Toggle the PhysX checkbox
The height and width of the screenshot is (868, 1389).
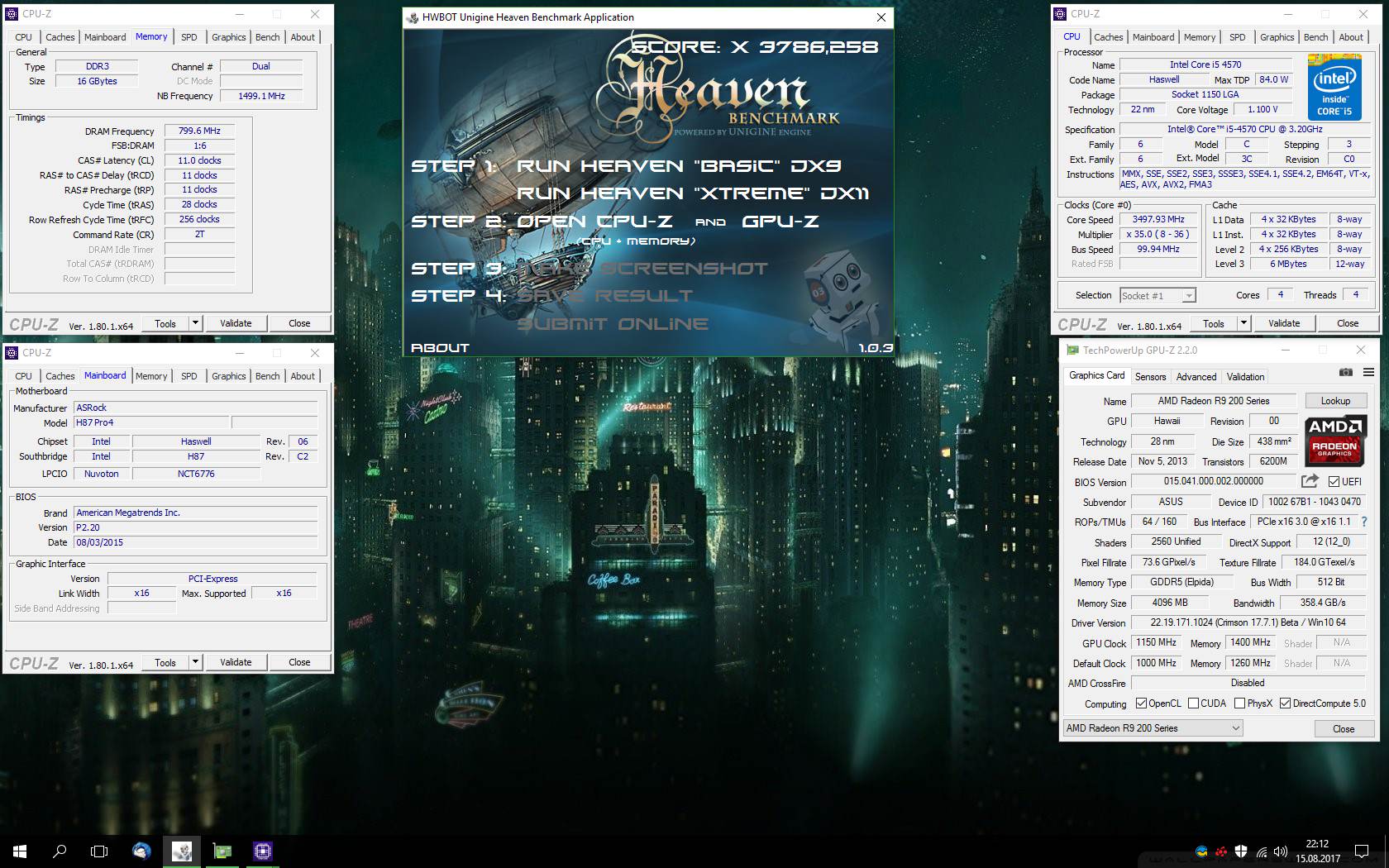[1239, 703]
